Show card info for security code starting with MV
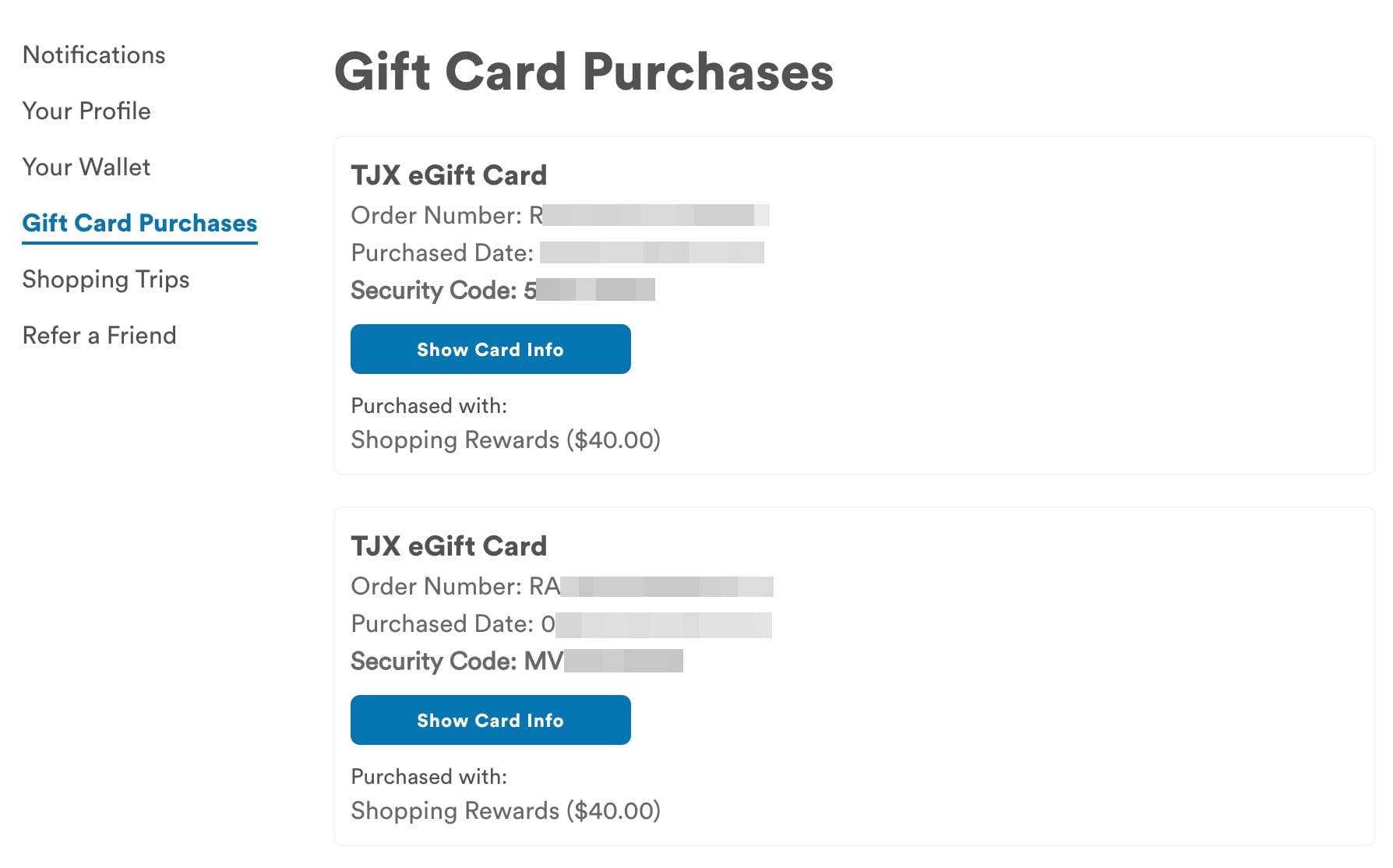The width and height of the screenshot is (1393, 868). 490,721
